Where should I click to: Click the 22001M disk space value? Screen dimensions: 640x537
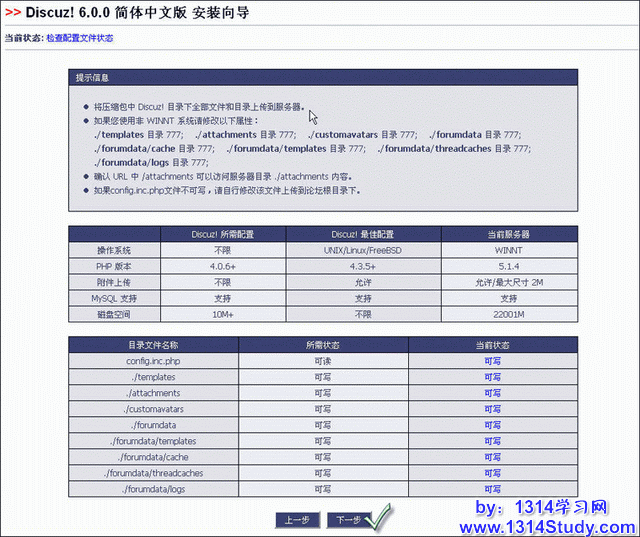click(x=510, y=314)
